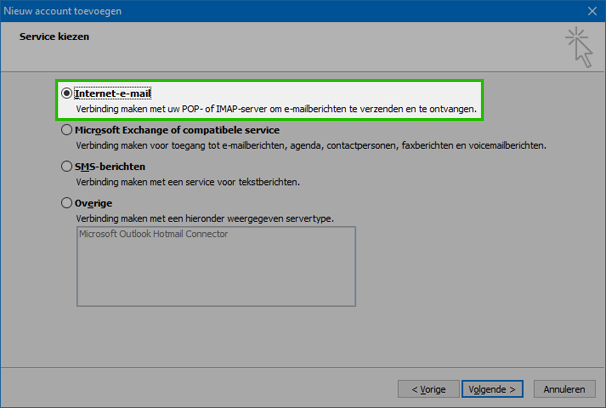This screenshot has height=408, width=606.
Task: Click the POP- of IMAP-server description text
Action: click(276, 109)
